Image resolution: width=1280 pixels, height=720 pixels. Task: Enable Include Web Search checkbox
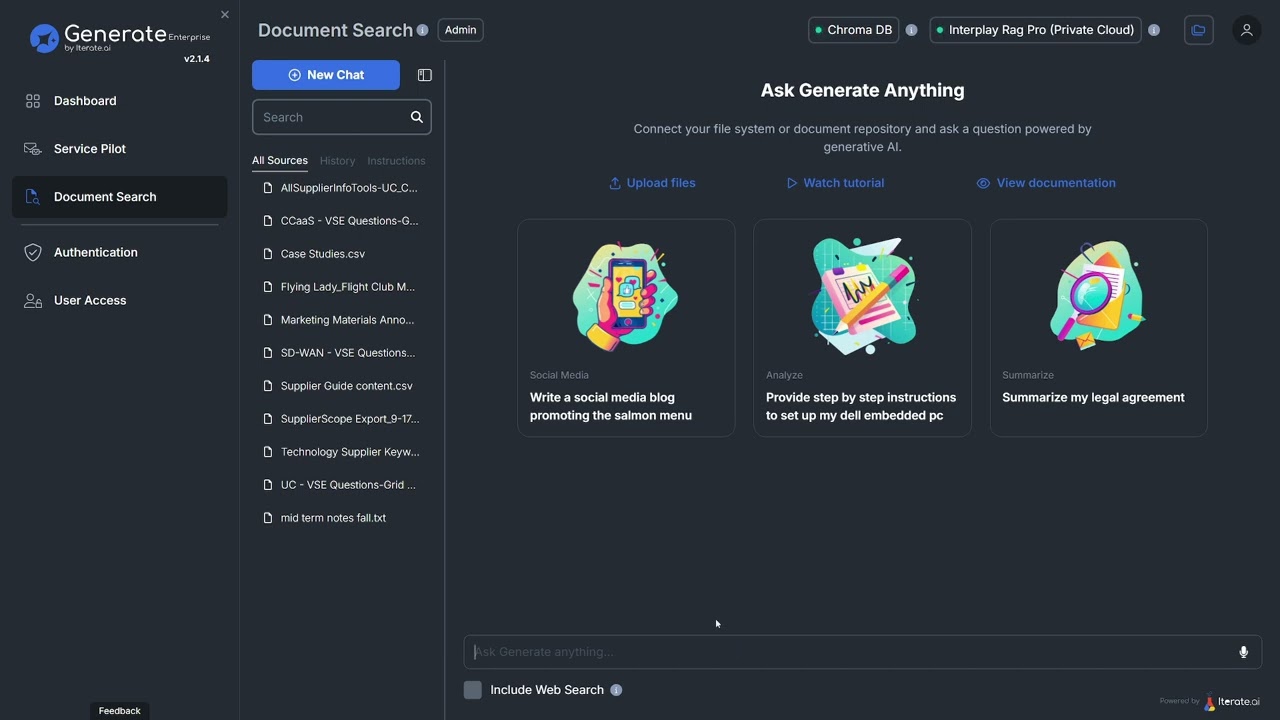click(x=473, y=690)
